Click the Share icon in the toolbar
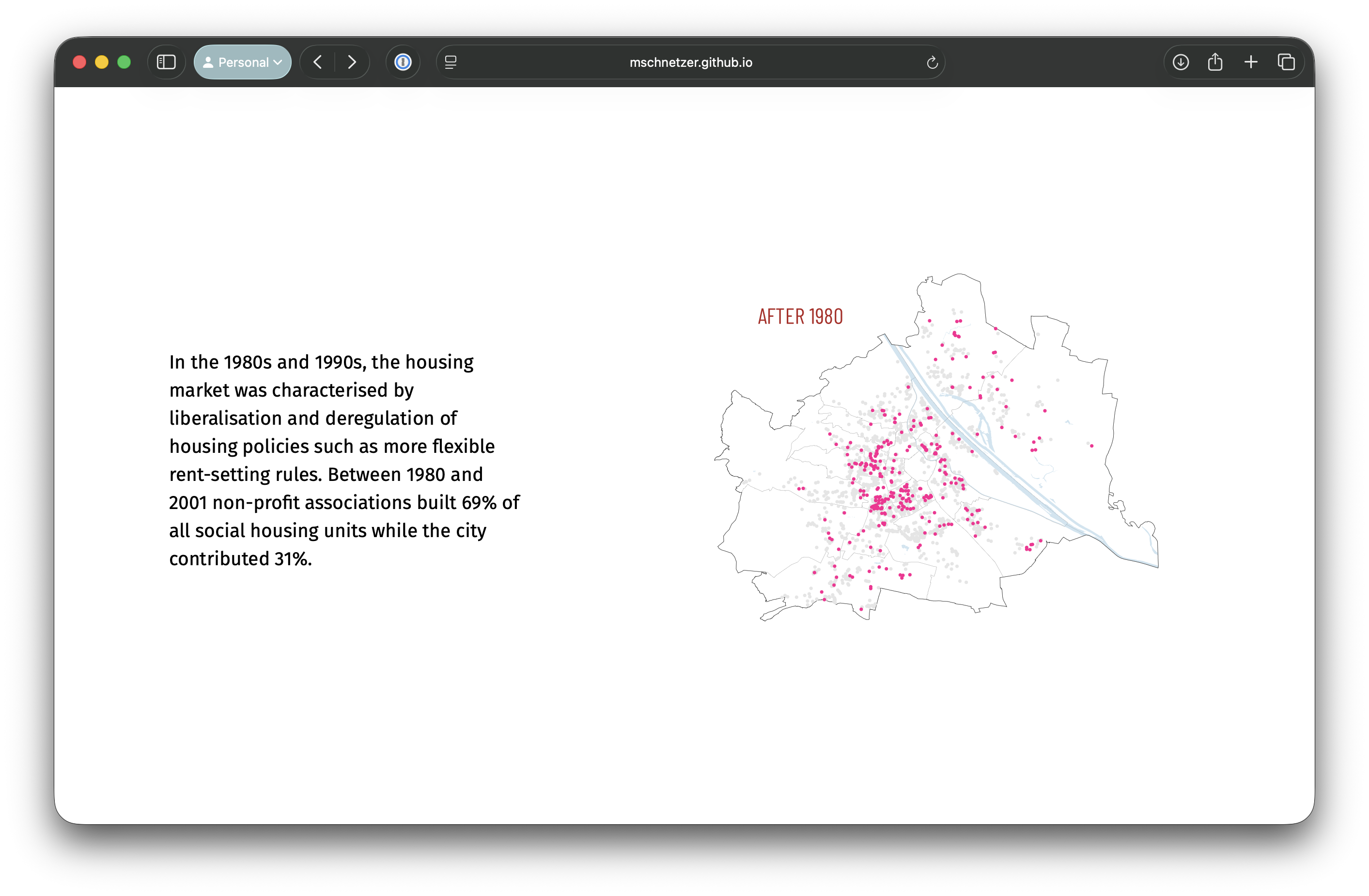This screenshot has width=1369, height=896. tap(1215, 62)
